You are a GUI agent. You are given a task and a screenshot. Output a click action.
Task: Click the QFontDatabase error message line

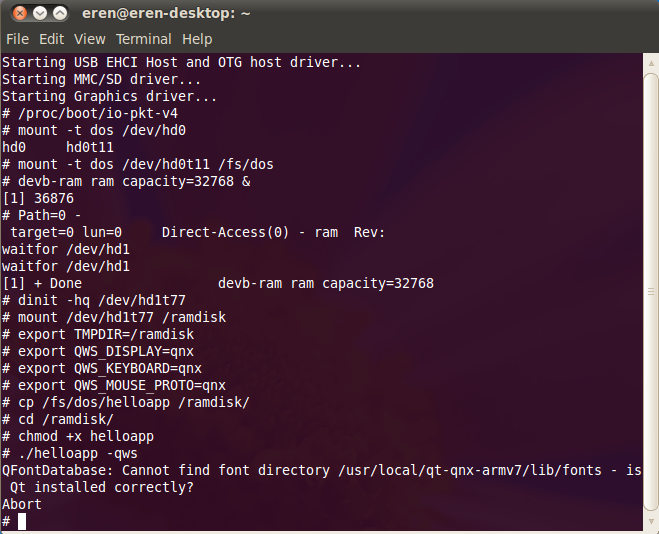coord(320,470)
